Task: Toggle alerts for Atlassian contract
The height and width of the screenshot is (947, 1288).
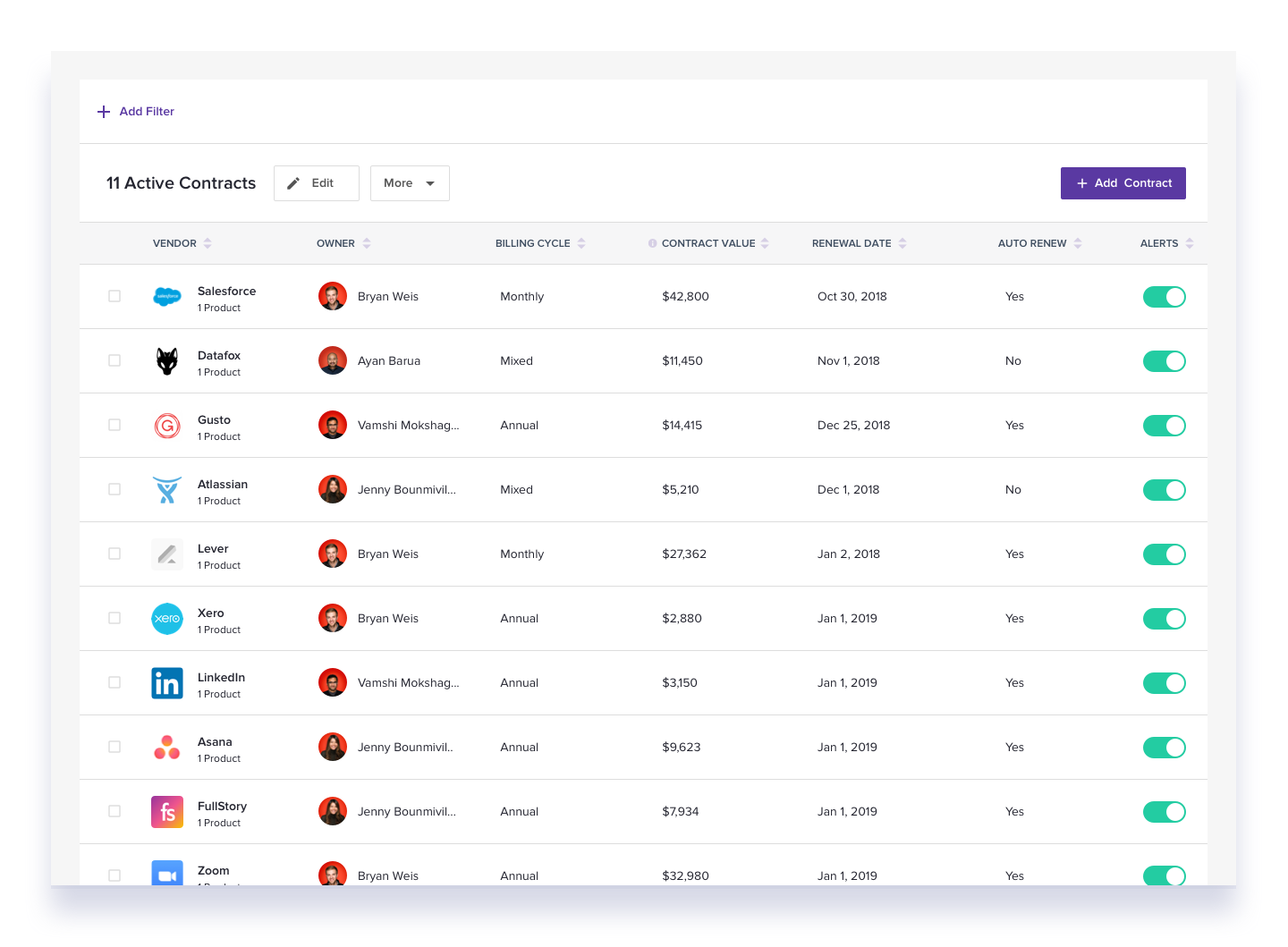Action: coord(1165,490)
